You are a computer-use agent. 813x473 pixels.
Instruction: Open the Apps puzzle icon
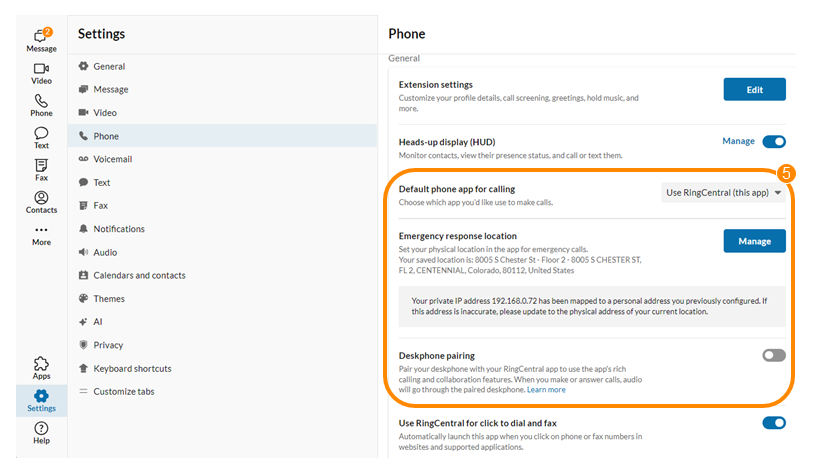coord(41,365)
